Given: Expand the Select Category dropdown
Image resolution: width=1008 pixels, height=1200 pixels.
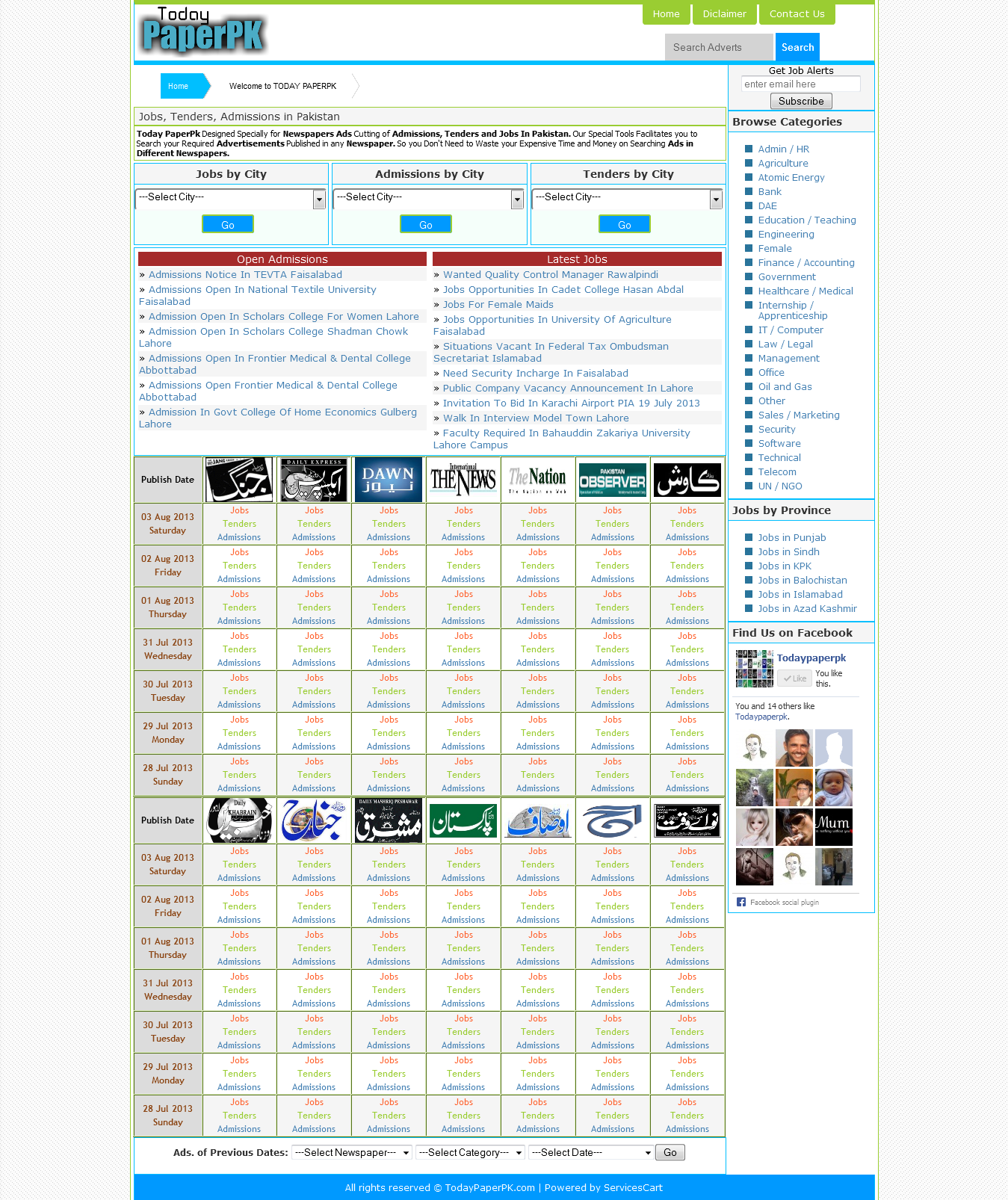Looking at the screenshot, I should point(471,1152).
